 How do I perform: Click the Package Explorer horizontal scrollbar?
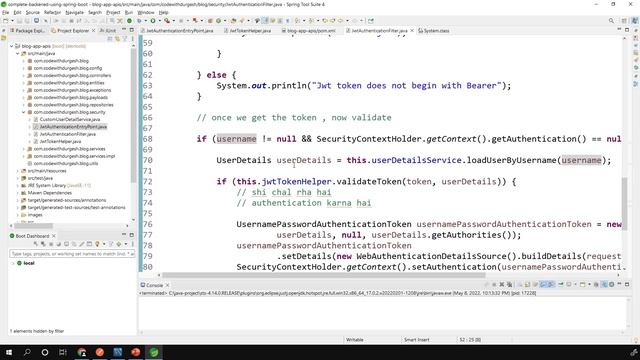pos(33,226)
